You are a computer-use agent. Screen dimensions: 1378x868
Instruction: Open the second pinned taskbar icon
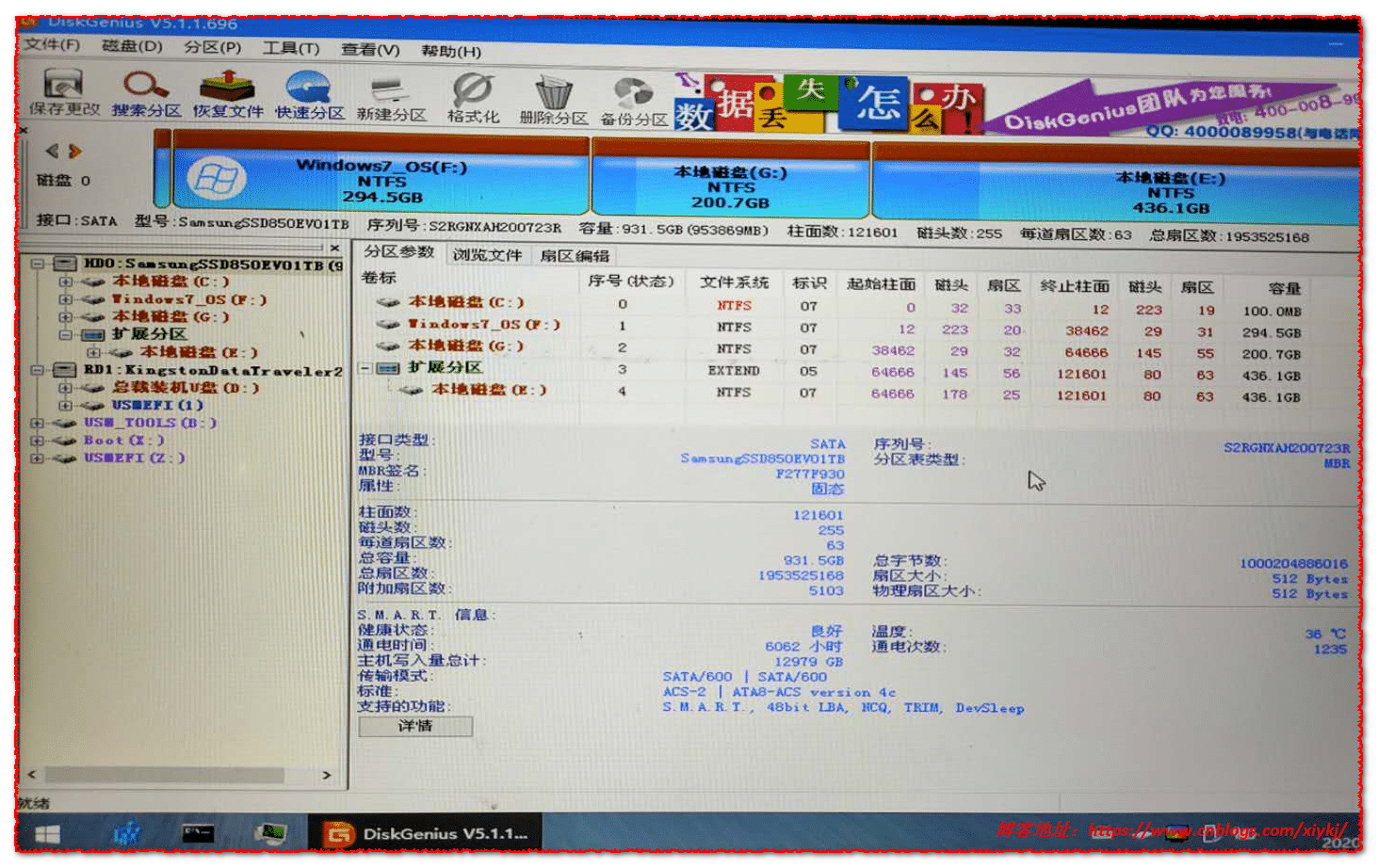tap(125, 834)
